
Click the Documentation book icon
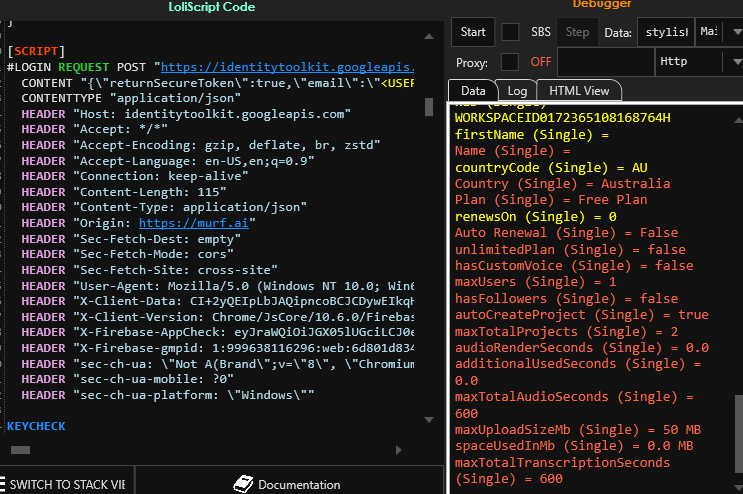click(243, 484)
